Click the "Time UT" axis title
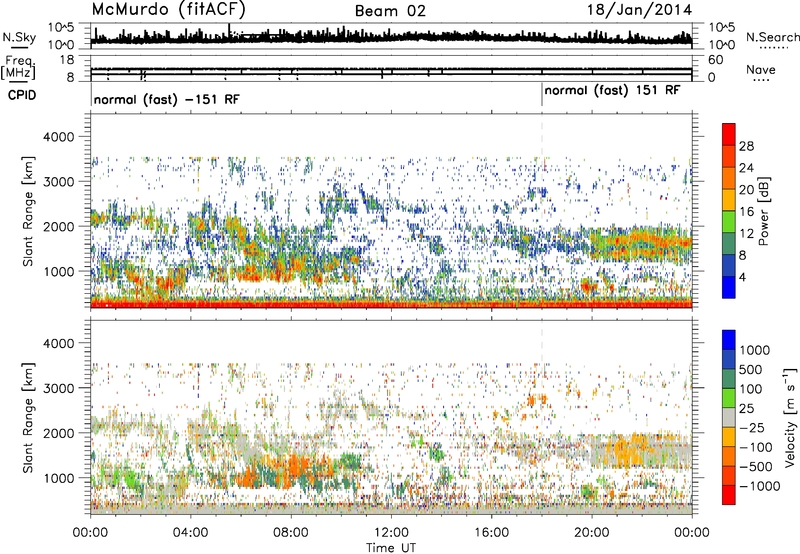 pyautogui.click(x=391, y=547)
